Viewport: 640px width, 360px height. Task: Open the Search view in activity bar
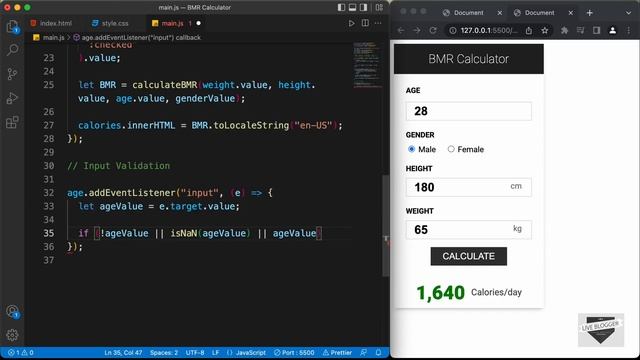12,50
